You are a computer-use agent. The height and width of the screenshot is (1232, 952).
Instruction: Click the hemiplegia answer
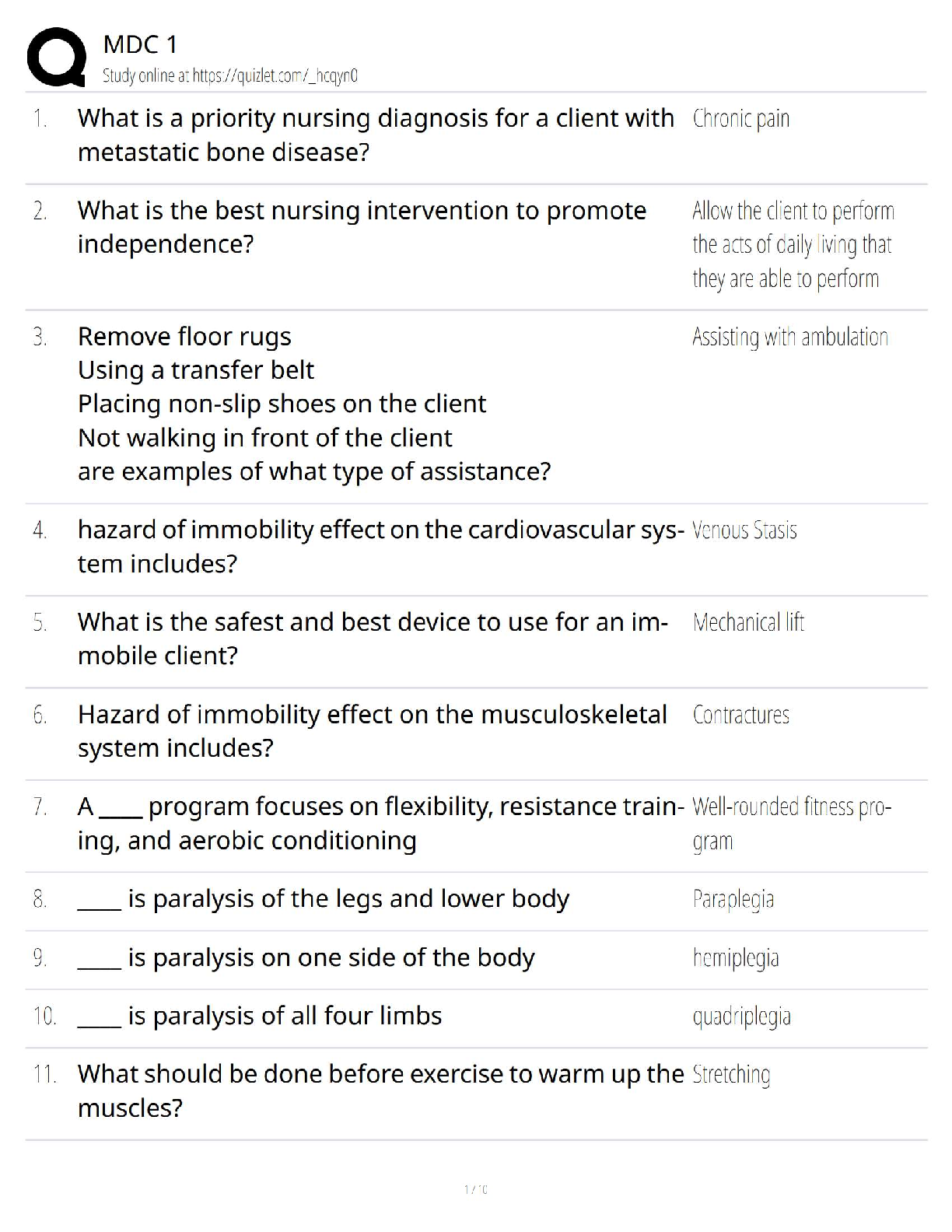(x=735, y=958)
